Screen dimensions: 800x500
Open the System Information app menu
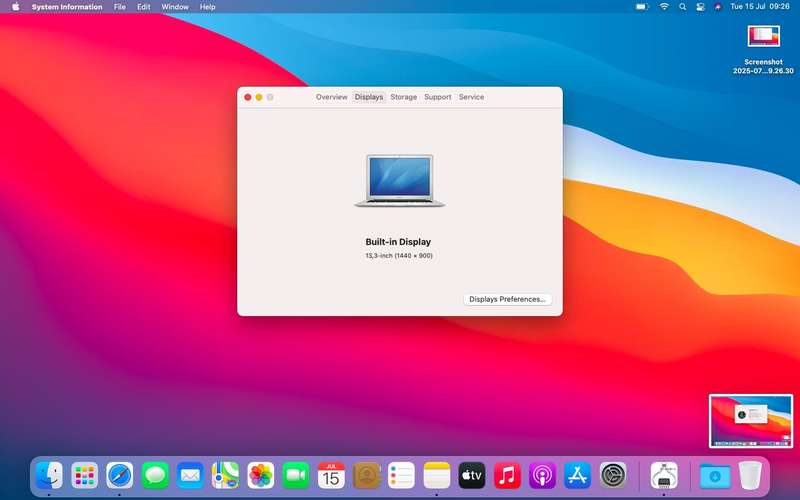(x=67, y=7)
